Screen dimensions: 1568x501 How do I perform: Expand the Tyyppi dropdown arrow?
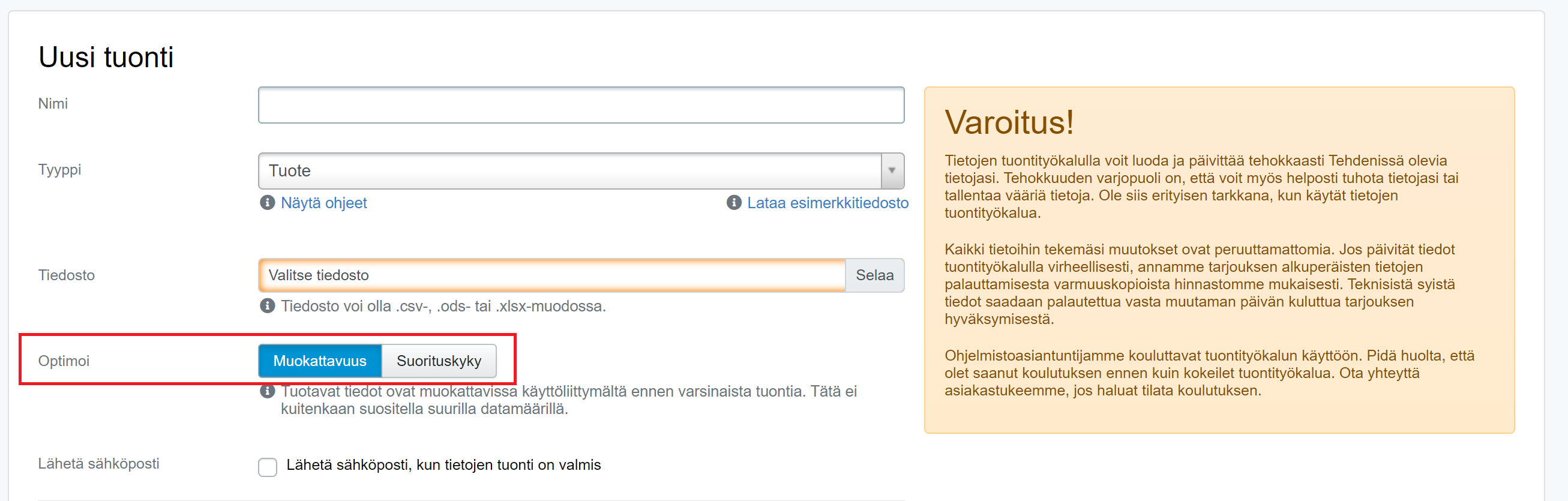point(892,171)
